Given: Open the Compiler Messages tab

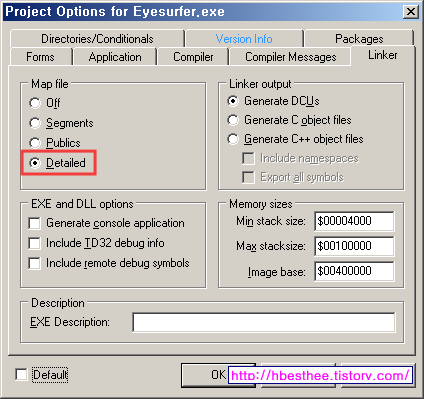Looking at the screenshot, I should click(x=291, y=57).
